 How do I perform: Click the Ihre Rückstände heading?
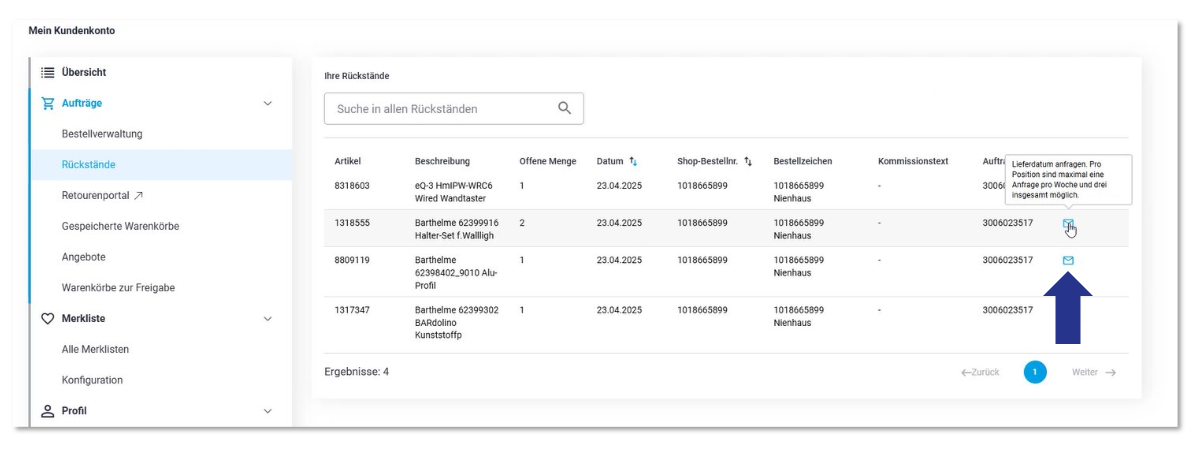[357, 76]
